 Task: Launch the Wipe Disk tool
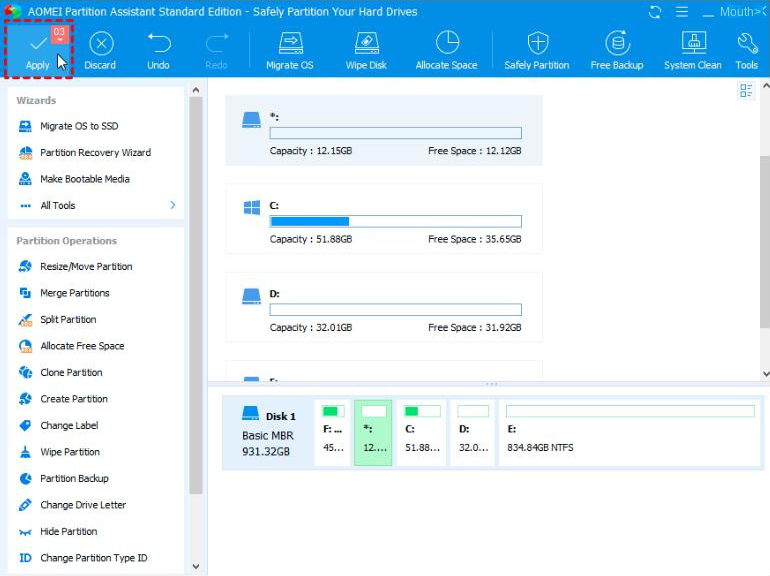[x=366, y=48]
